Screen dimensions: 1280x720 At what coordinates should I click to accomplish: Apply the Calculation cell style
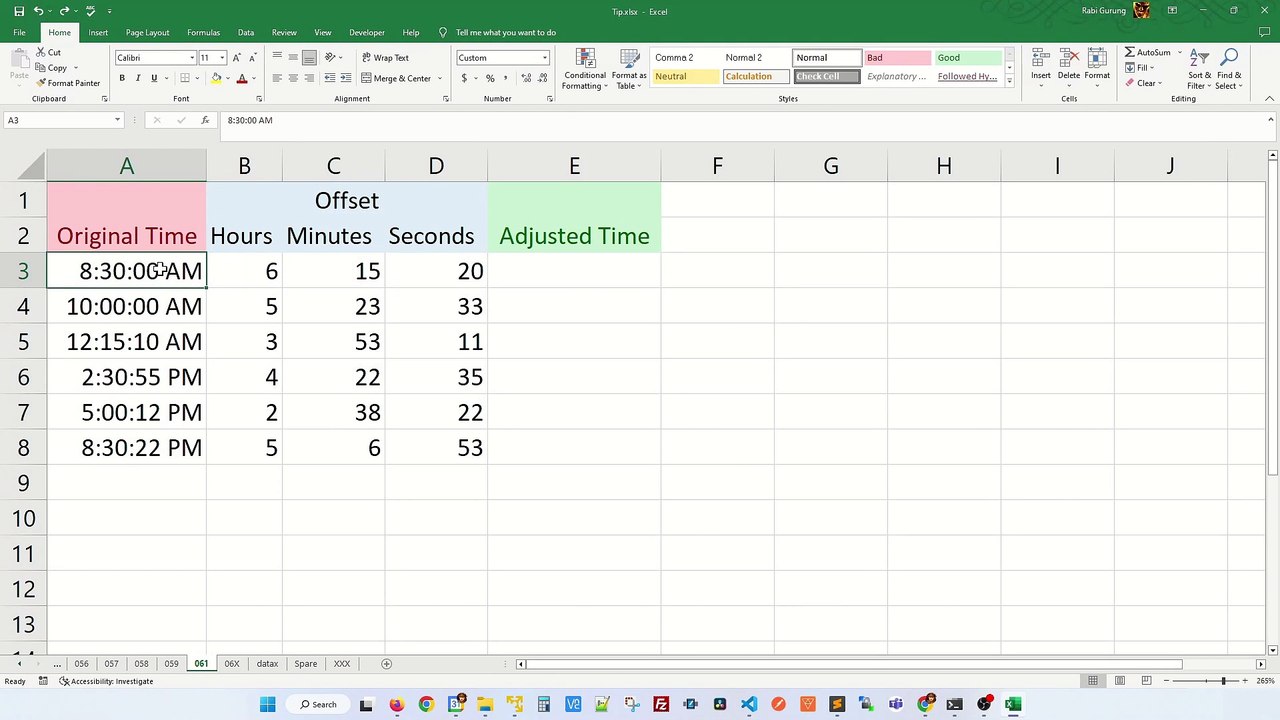coord(755,76)
